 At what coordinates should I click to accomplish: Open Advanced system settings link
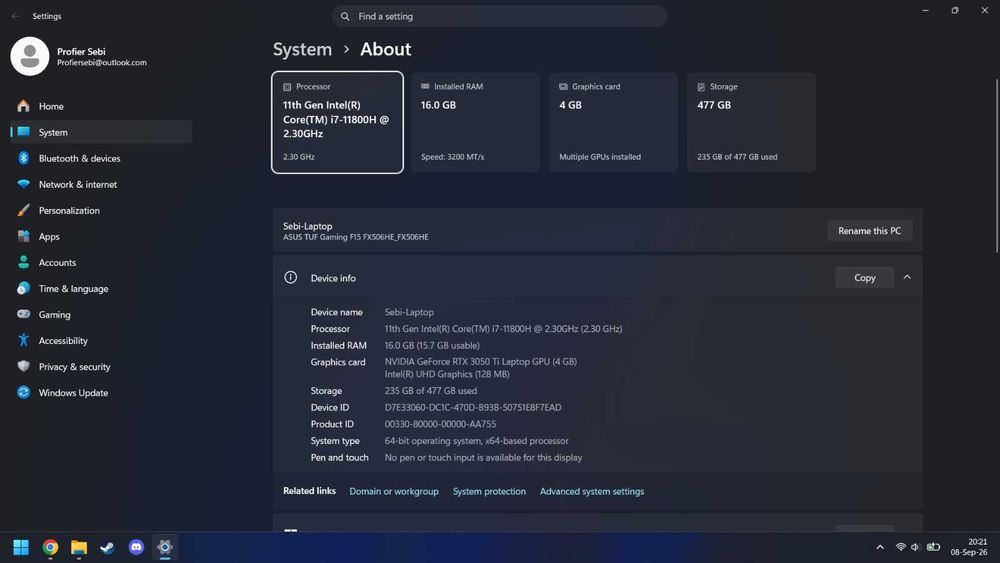(x=592, y=491)
